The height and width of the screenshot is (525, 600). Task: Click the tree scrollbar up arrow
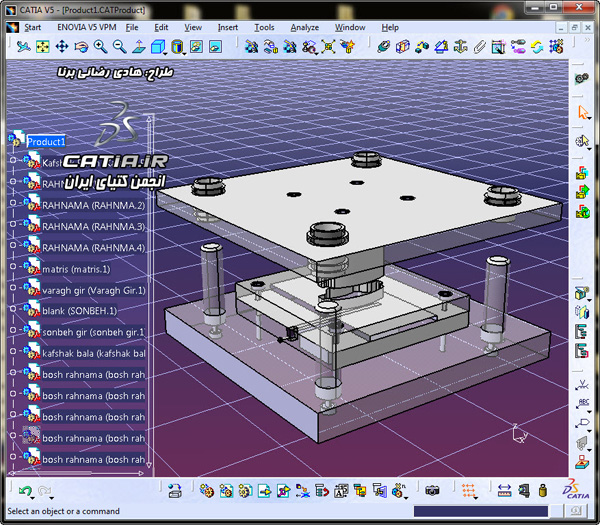click(149, 119)
